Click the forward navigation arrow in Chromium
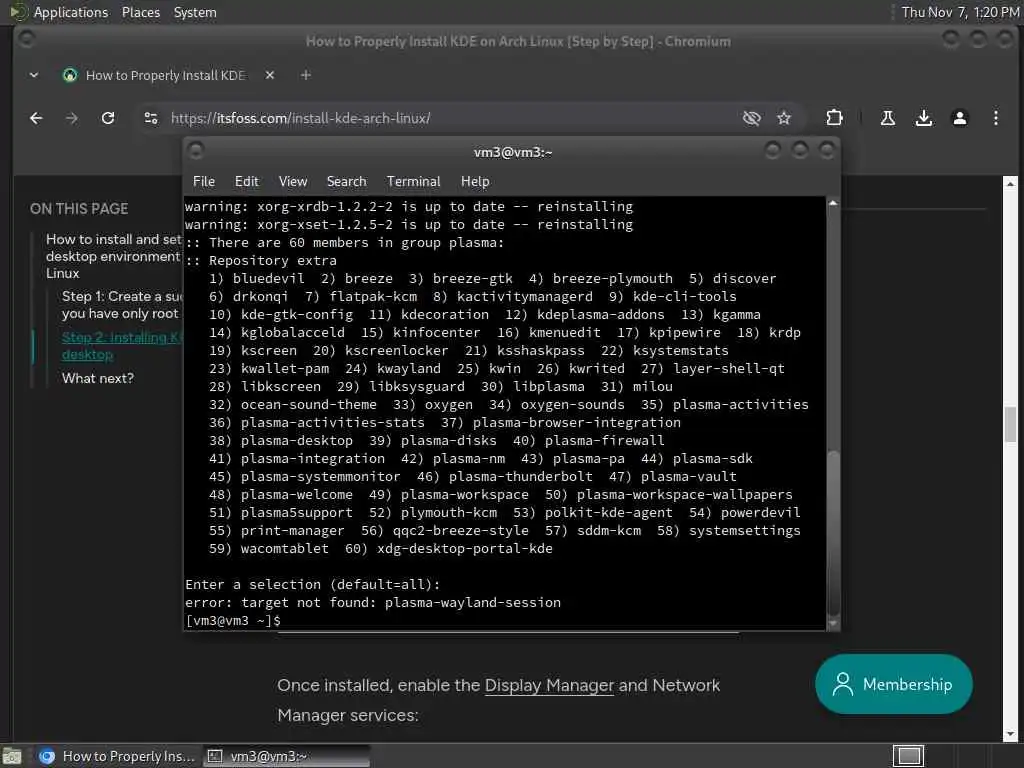This screenshot has height=768, width=1024. (72, 118)
